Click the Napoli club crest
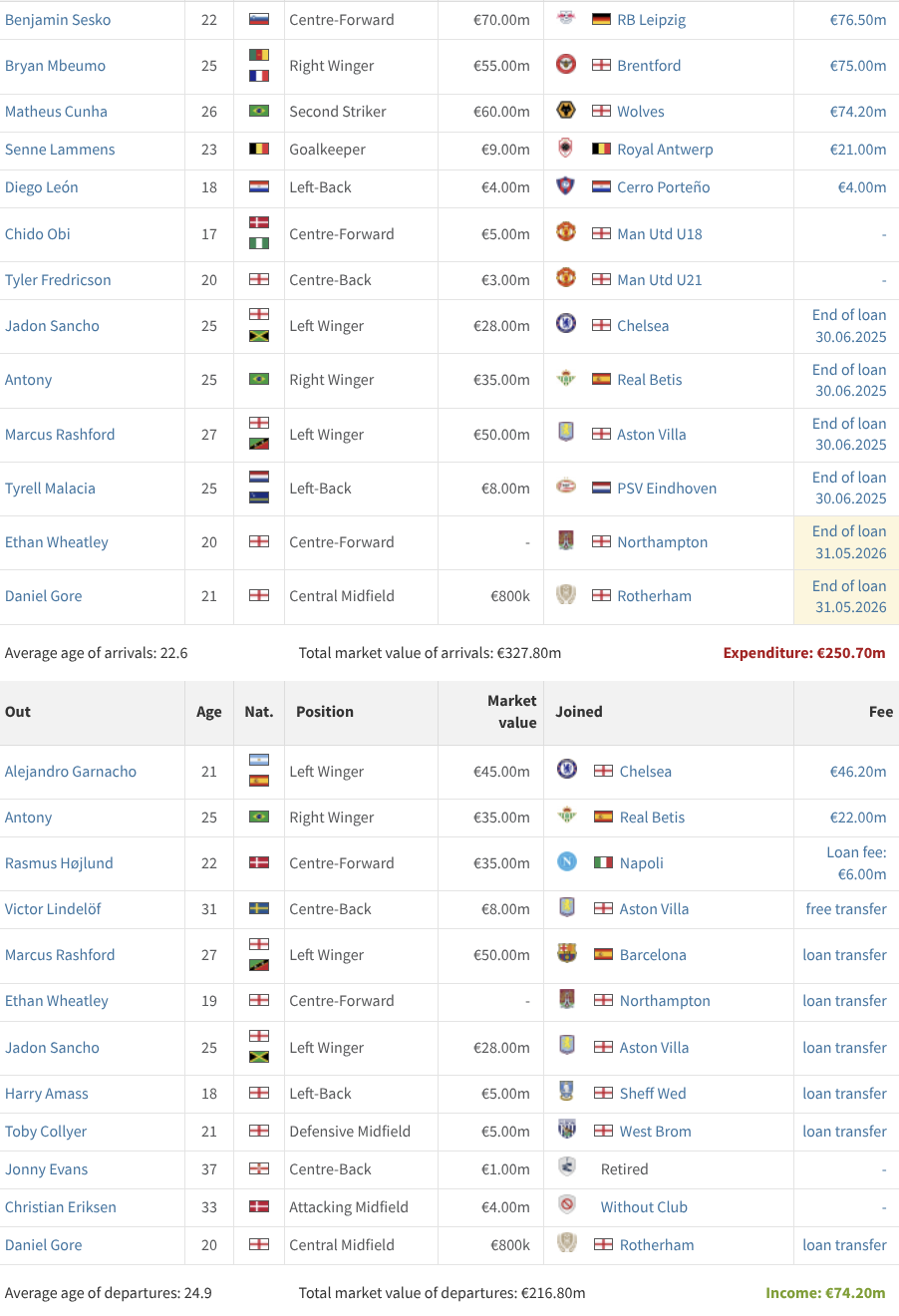Image resolution: width=899 pixels, height=1316 pixels. point(566,862)
